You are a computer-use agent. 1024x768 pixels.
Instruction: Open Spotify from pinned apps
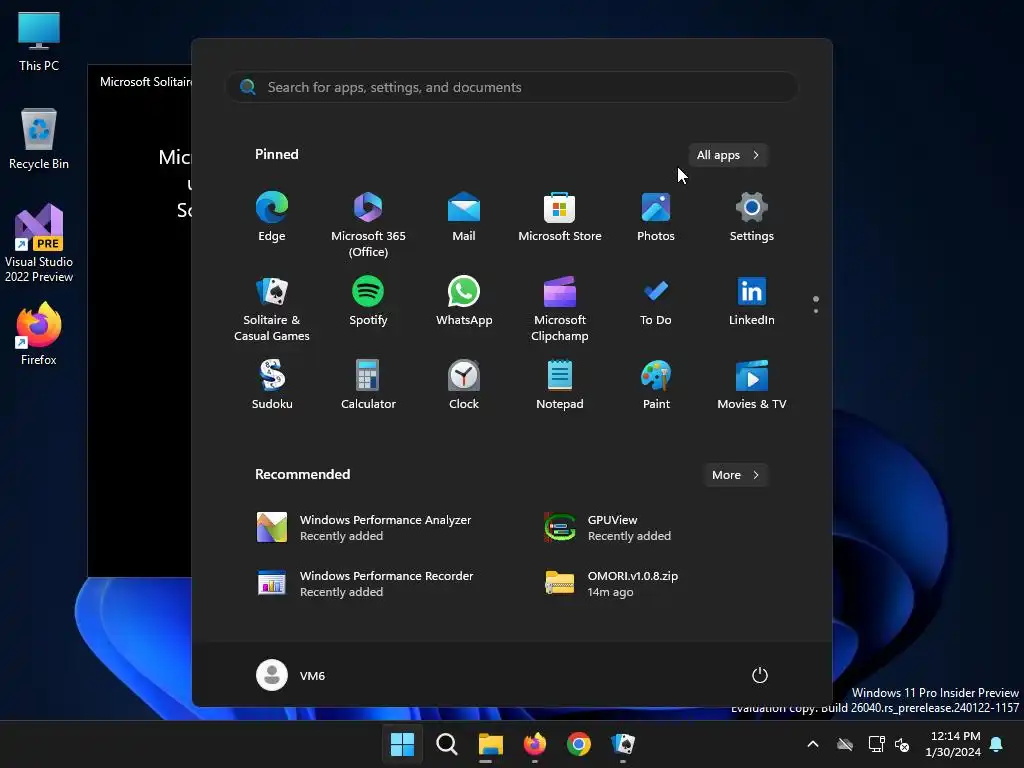pos(368,301)
